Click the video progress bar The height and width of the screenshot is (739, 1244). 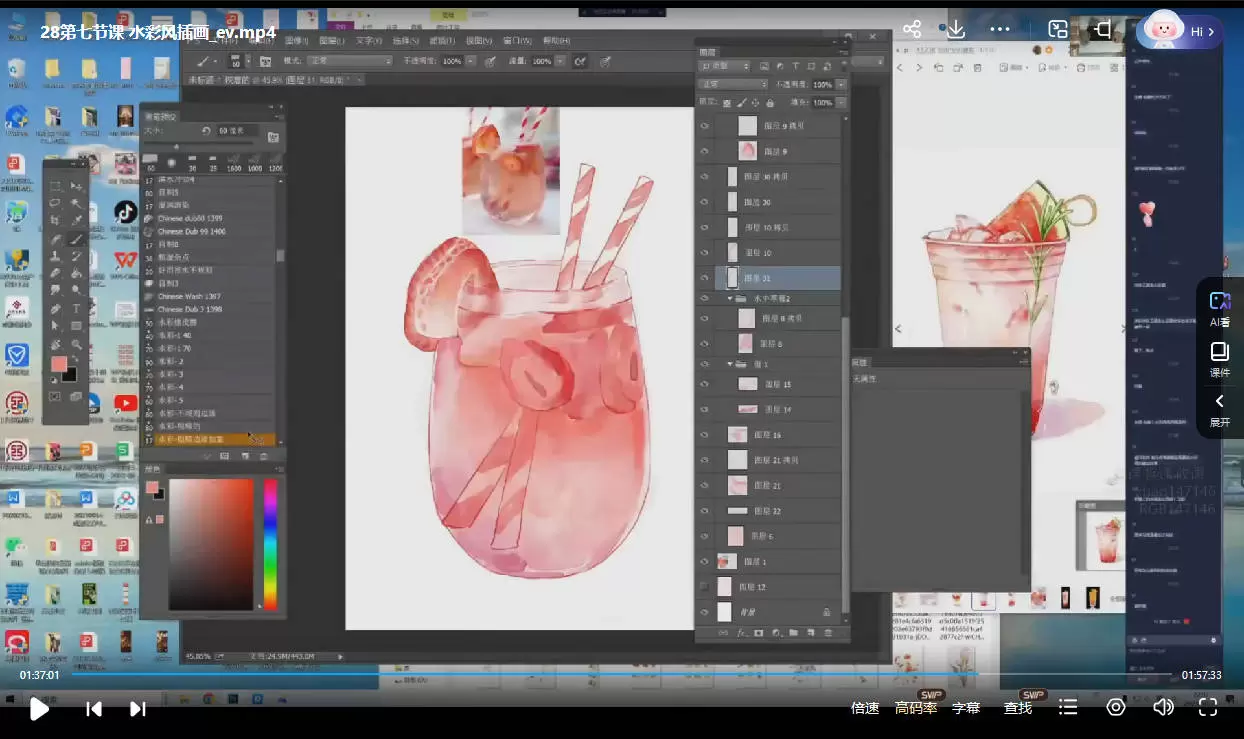coord(622,674)
